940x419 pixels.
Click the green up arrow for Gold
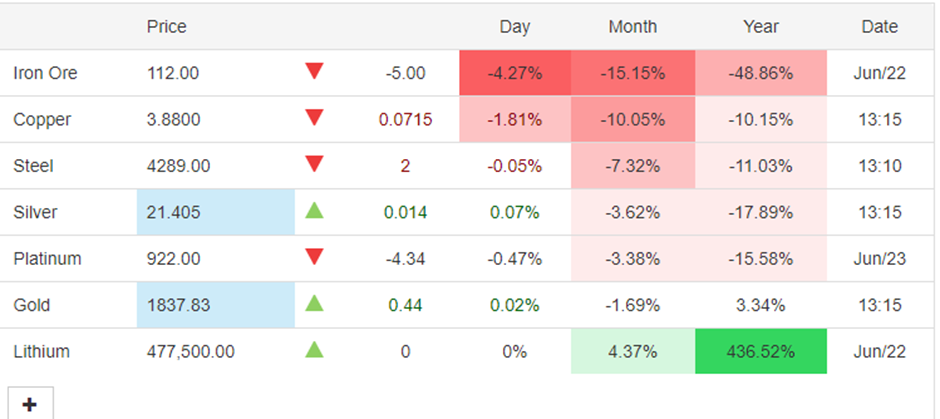[x=315, y=303]
